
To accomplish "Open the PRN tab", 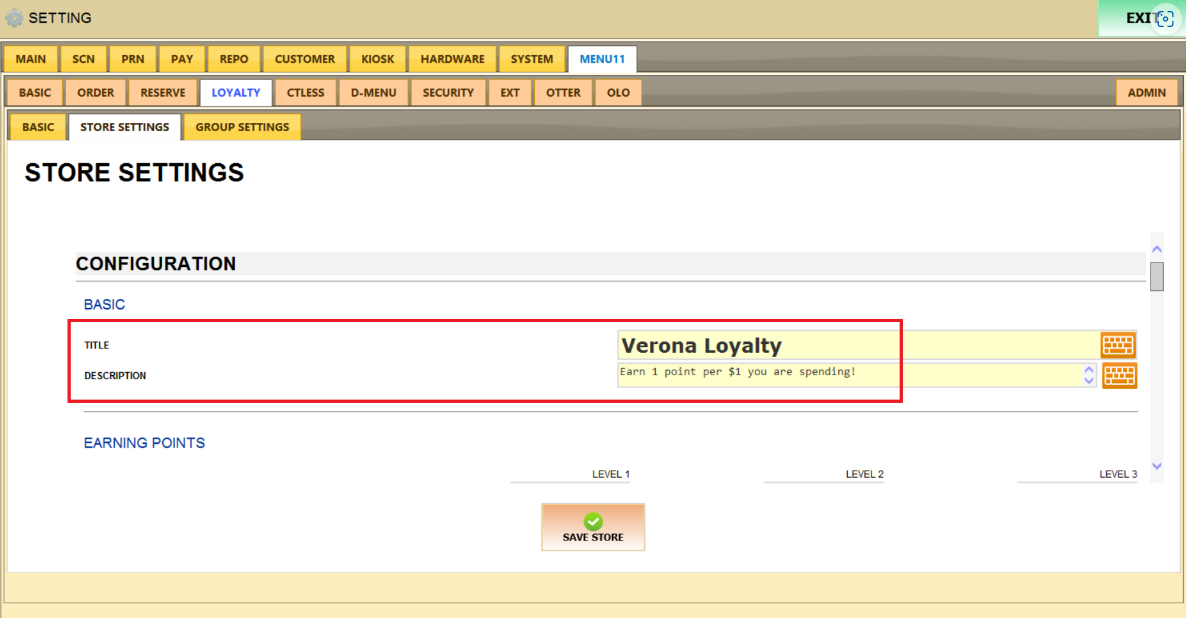I will click(x=133, y=59).
